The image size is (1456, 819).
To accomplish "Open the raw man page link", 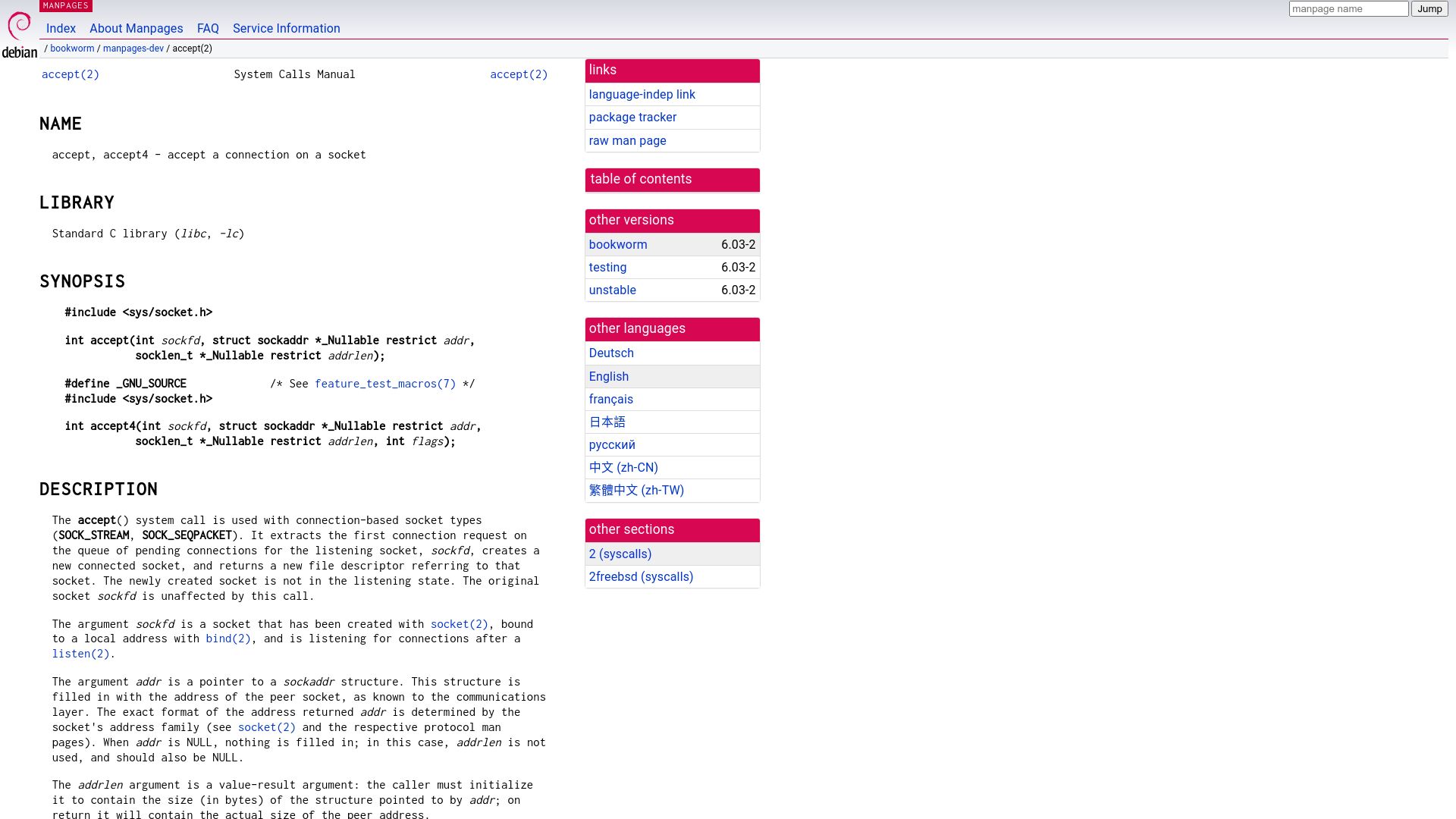I will pos(628,141).
